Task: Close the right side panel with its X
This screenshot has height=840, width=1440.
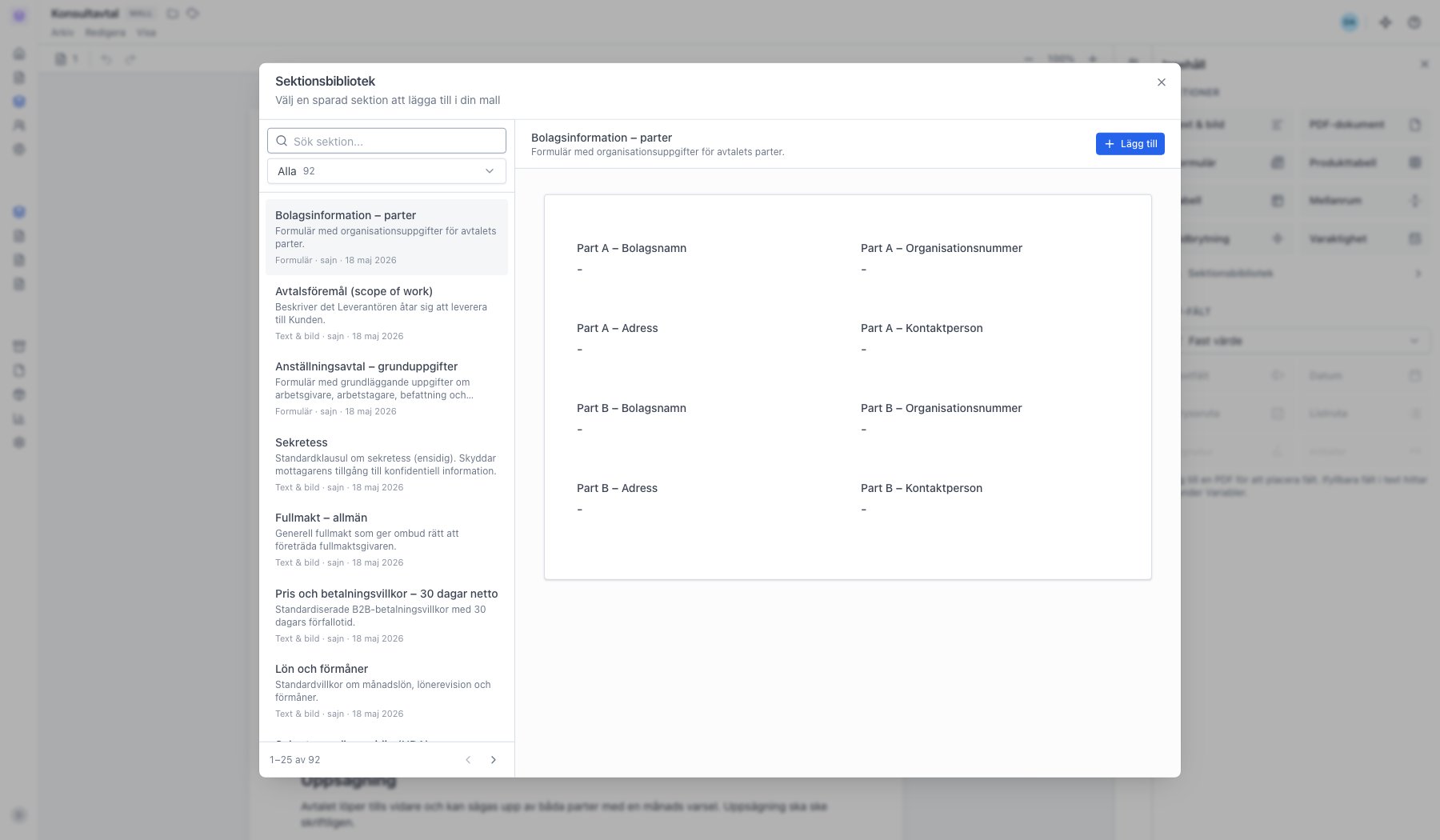Action: pos(1424,64)
